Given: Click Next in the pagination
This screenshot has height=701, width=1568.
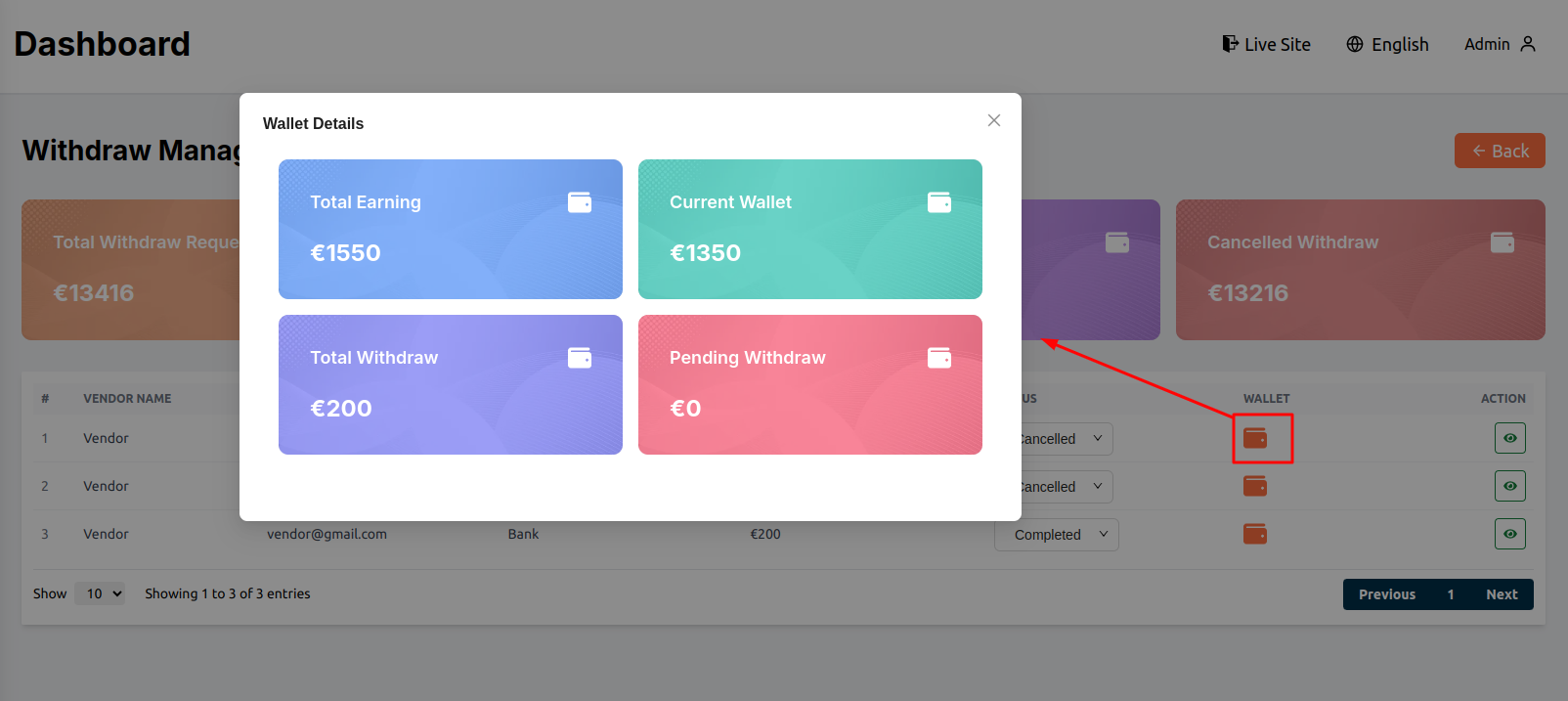Looking at the screenshot, I should pos(1501,594).
